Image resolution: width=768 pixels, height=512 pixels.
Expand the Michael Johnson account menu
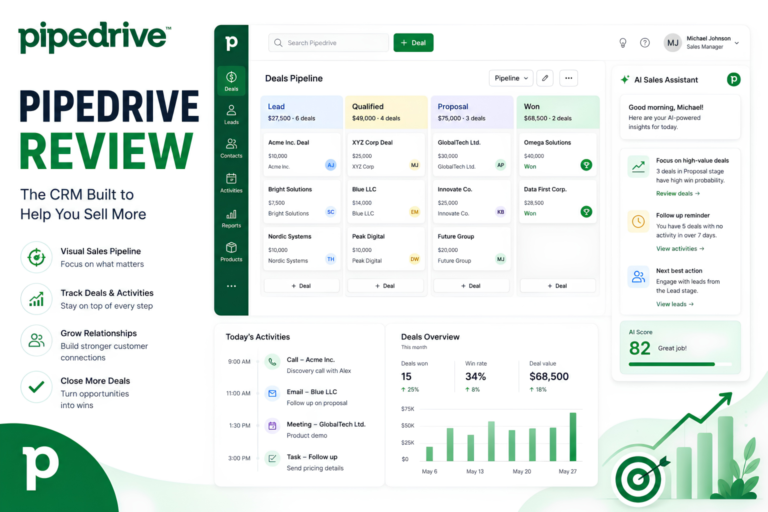click(736, 43)
